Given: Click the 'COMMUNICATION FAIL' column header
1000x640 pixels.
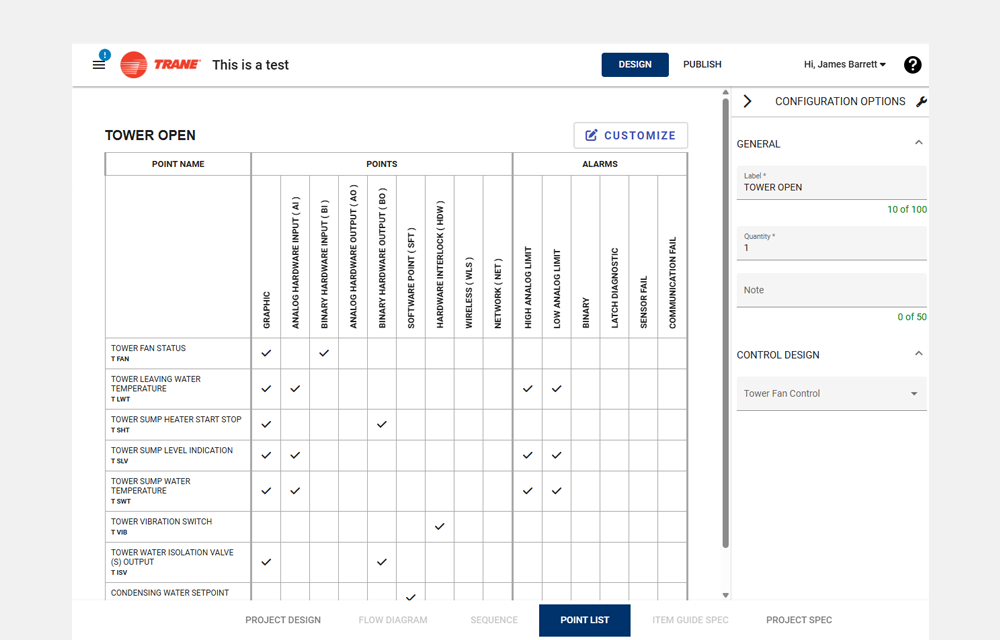Looking at the screenshot, I should pyautogui.click(x=672, y=283).
